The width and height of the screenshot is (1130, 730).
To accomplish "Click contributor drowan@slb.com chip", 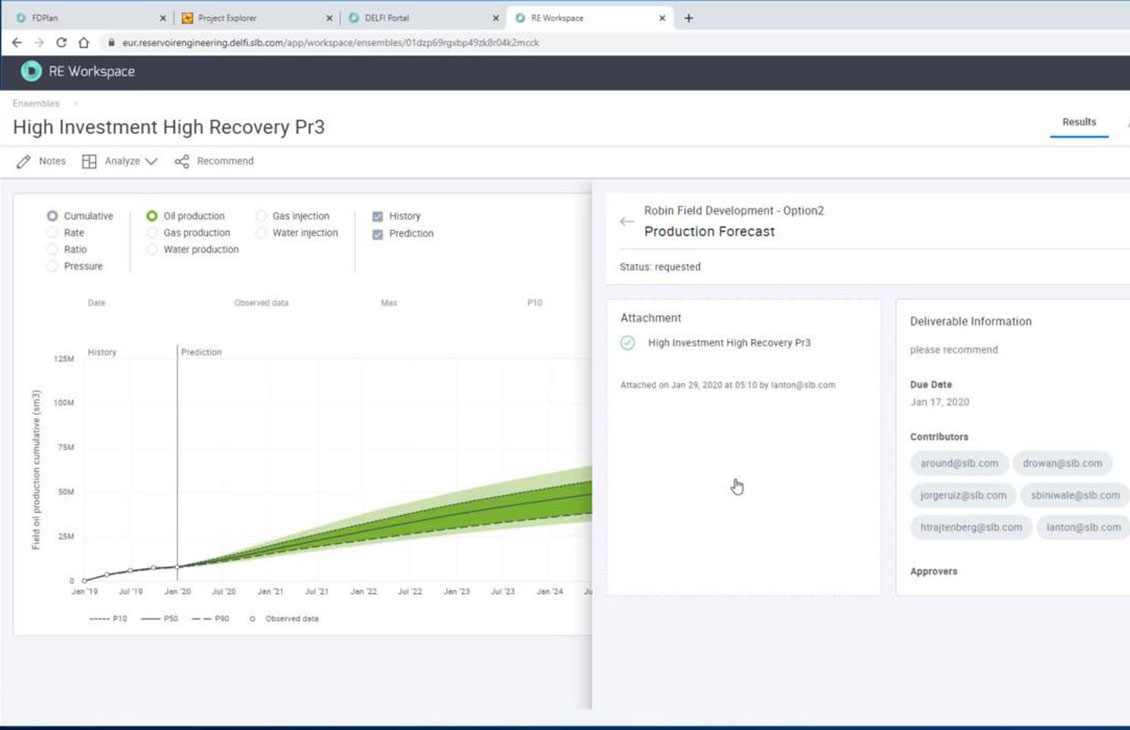I will click(1062, 463).
